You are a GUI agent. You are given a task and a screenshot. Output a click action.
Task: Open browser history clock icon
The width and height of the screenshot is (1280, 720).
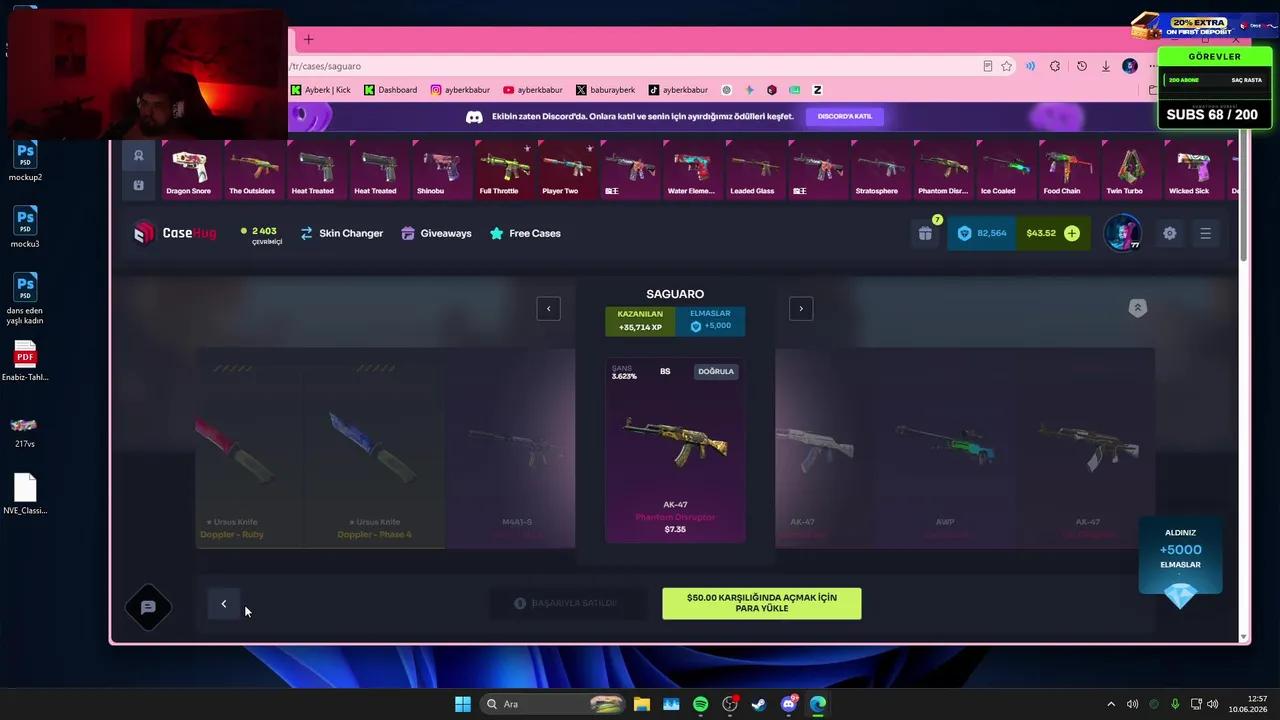pos(1081,66)
